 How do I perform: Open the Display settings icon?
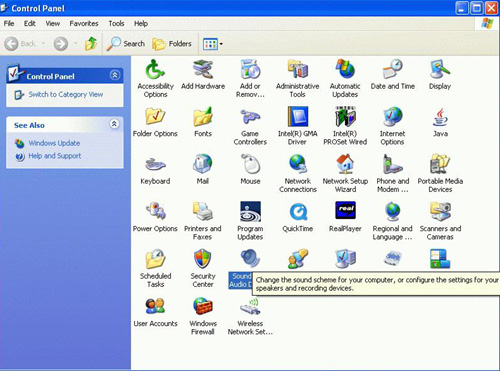coord(440,70)
